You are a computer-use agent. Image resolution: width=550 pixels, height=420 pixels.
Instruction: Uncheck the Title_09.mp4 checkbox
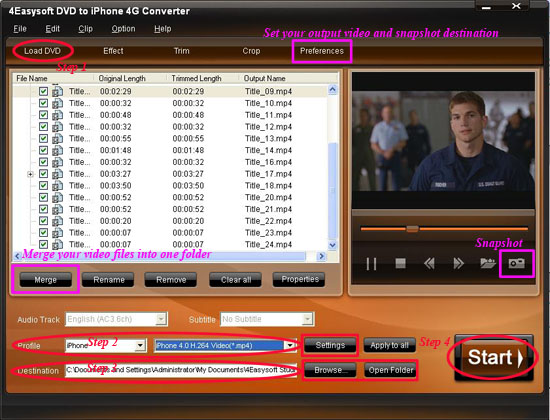43,92
